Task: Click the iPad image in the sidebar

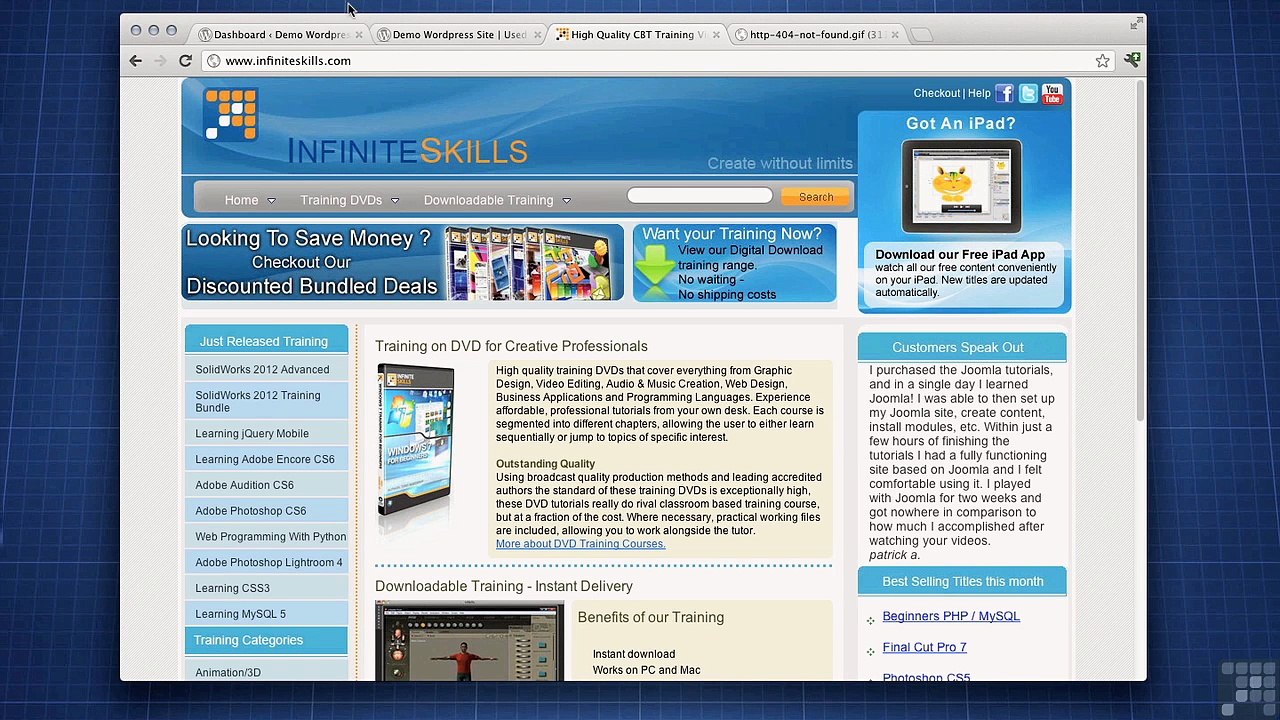Action: (x=961, y=187)
